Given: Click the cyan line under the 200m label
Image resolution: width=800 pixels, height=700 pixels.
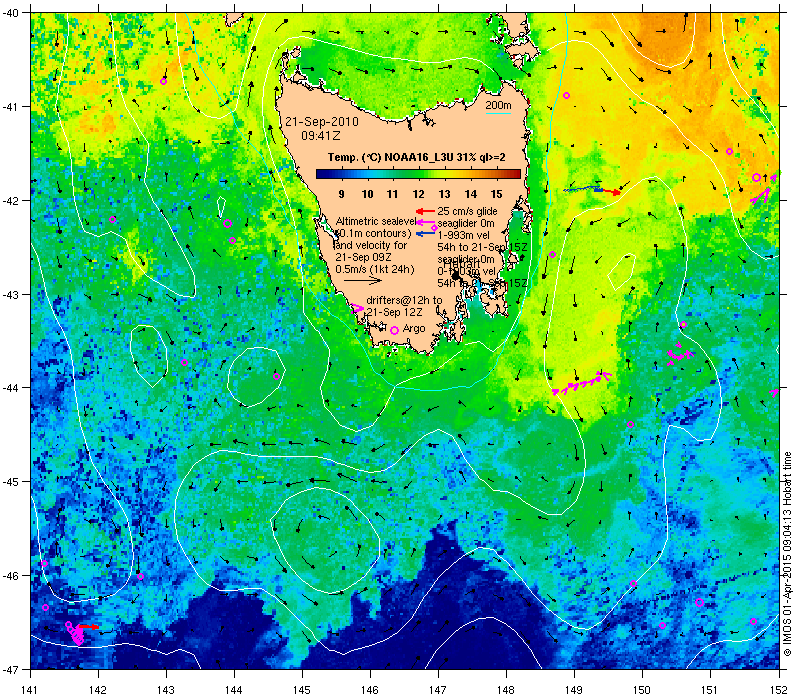Looking at the screenshot, I should tap(498, 113).
